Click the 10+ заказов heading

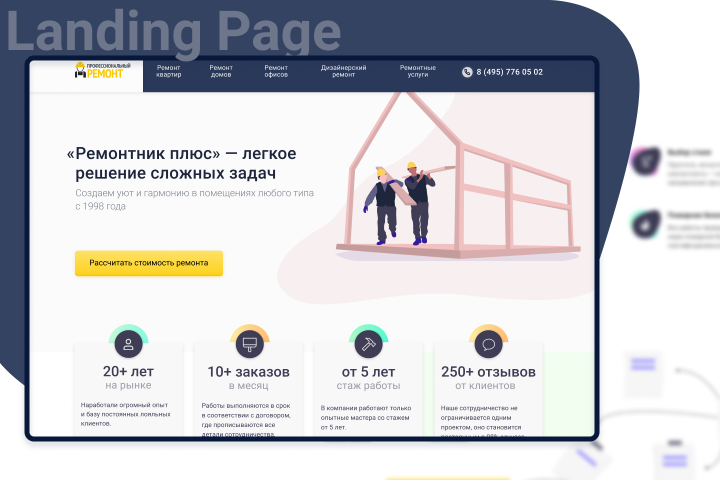(x=248, y=372)
